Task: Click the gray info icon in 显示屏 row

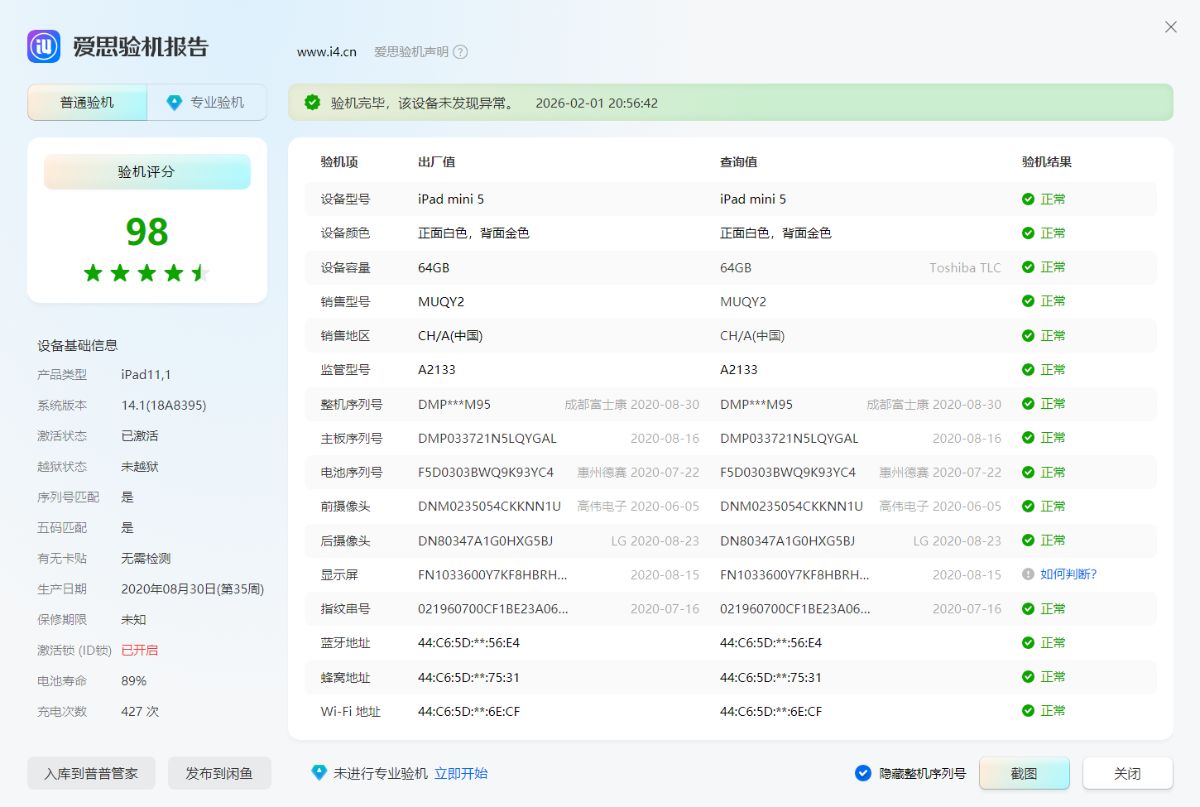Action: click(x=1027, y=574)
